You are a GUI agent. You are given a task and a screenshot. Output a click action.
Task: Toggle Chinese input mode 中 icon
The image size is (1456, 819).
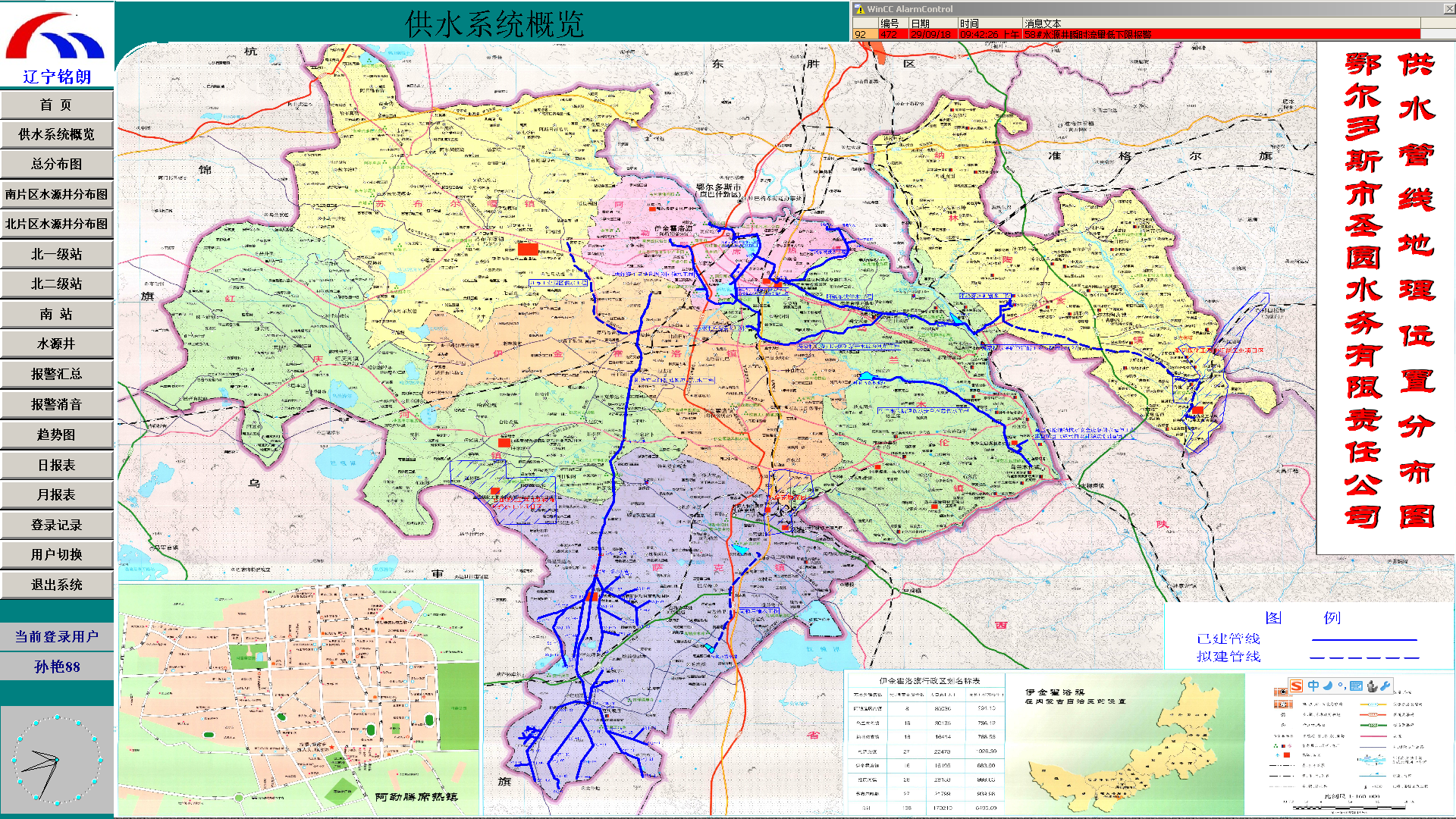pos(1313,686)
